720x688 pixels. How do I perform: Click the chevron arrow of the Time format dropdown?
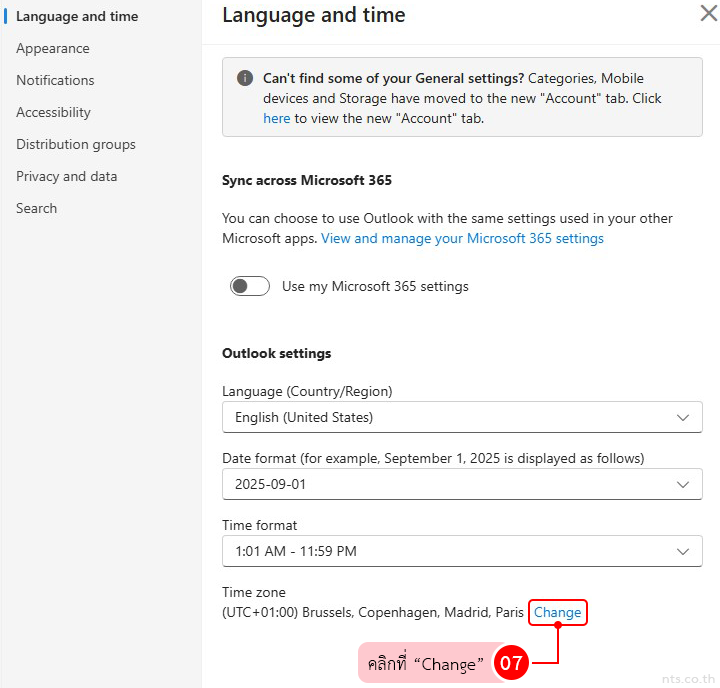tap(683, 551)
